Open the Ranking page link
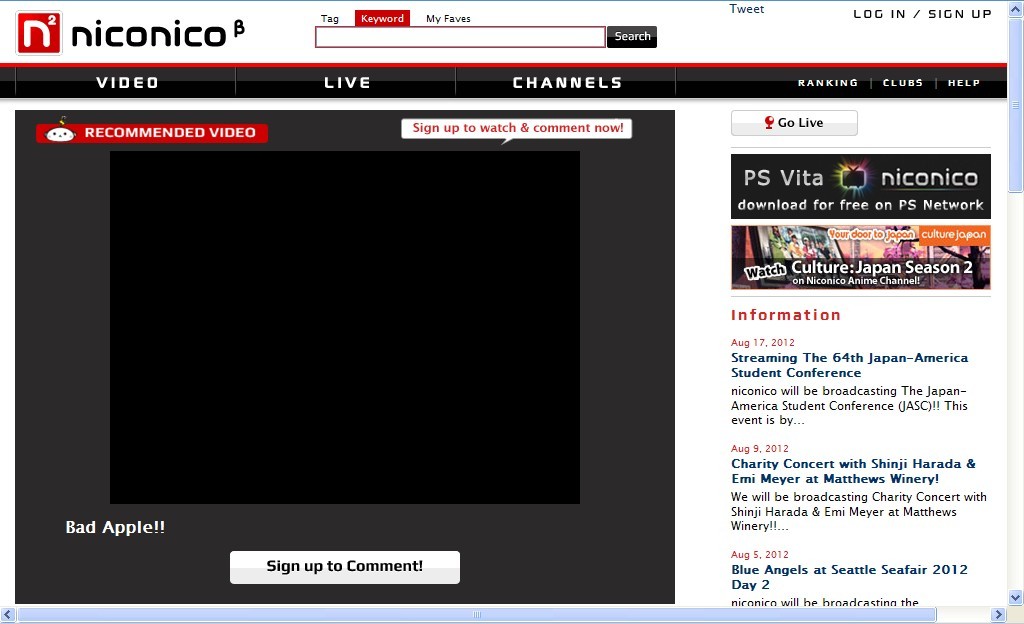This screenshot has width=1024, height=624. pos(828,83)
